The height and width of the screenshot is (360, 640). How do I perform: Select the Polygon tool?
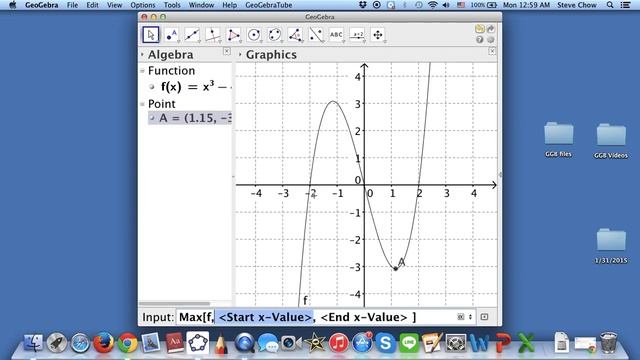coord(233,35)
